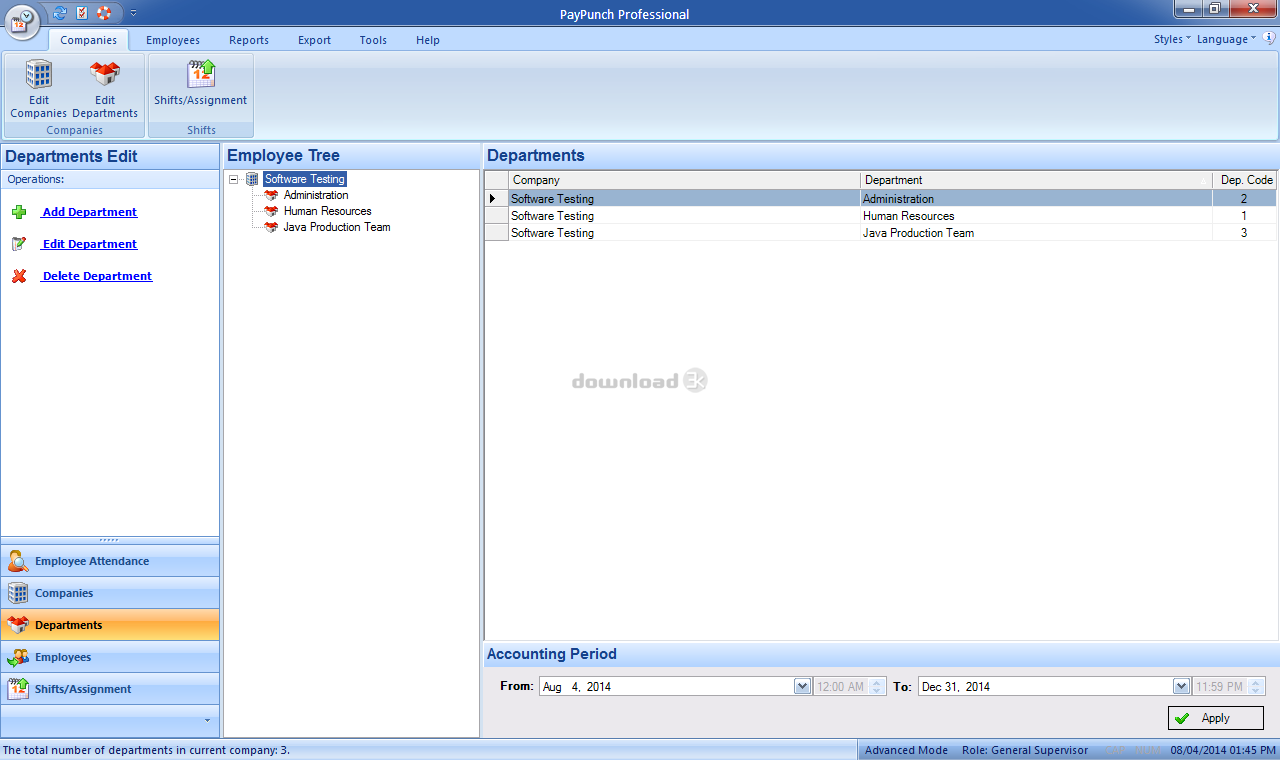Click the Apply button with green checkmark
The width and height of the screenshot is (1280, 760).
(1216, 718)
